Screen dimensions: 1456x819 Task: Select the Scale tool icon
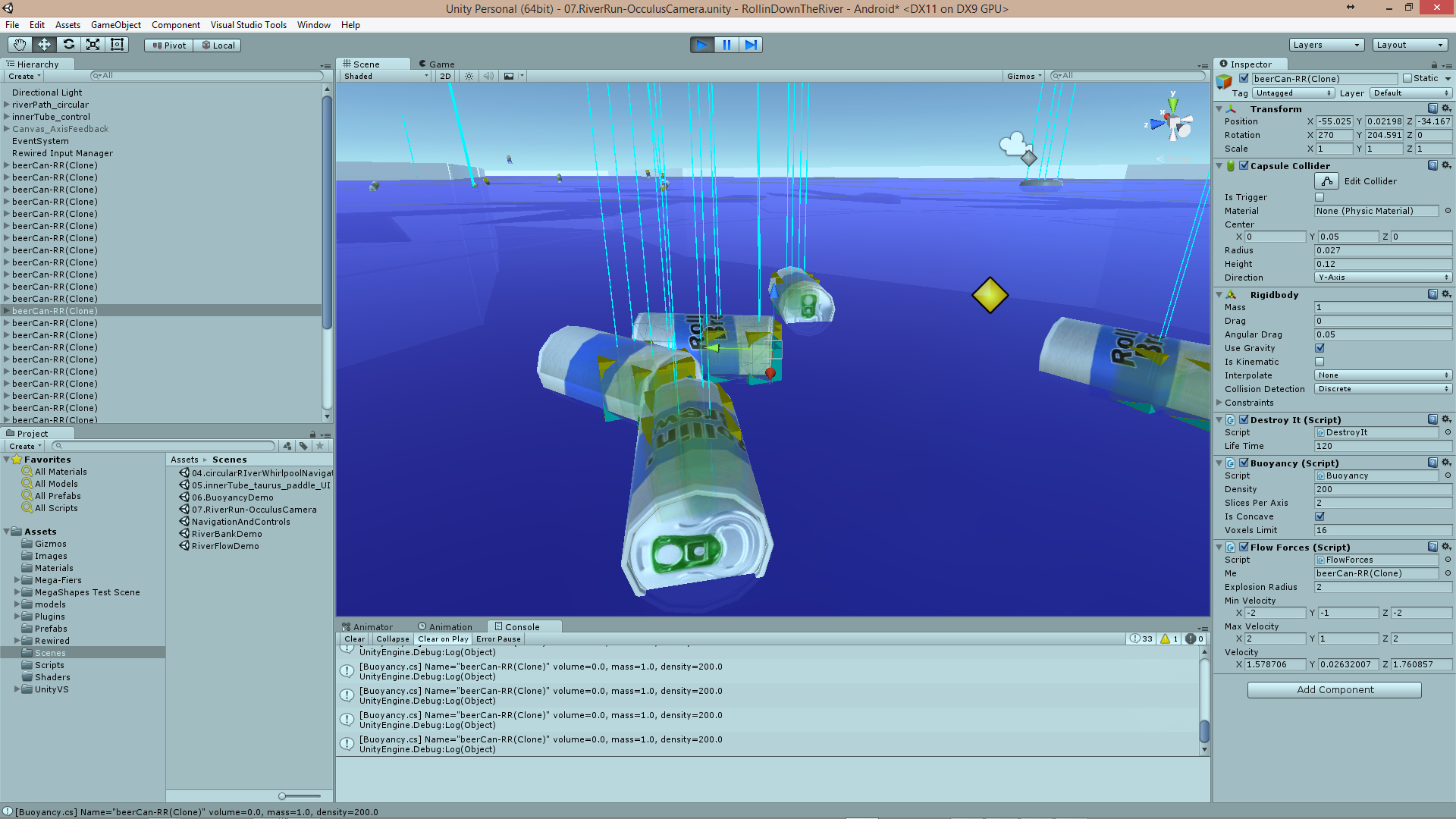[93, 45]
